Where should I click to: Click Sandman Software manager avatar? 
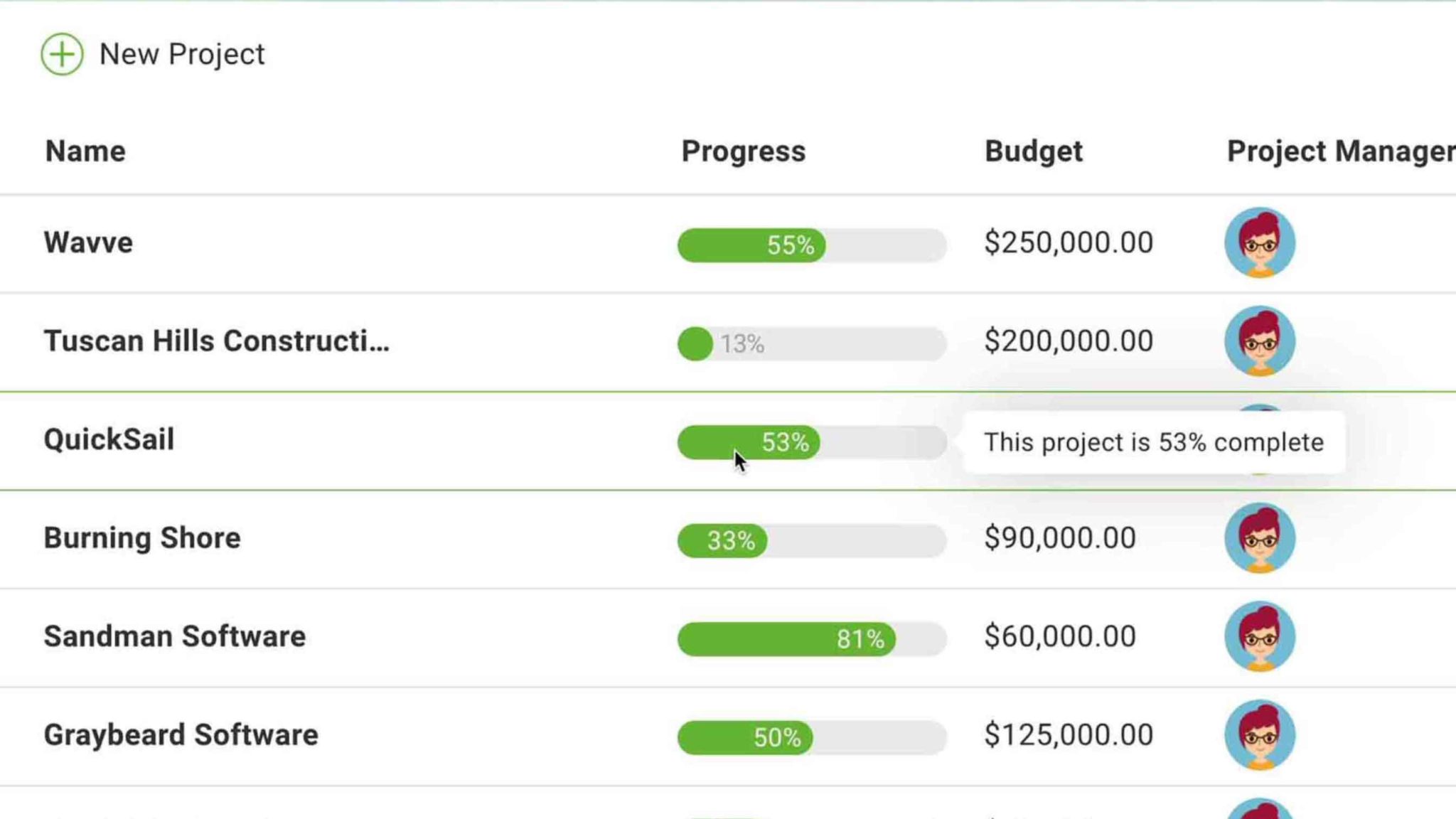click(x=1260, y=636)
